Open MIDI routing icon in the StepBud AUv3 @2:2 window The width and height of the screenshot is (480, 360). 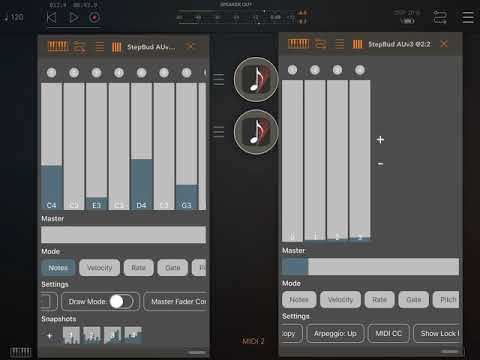click(x=320, y=44)
